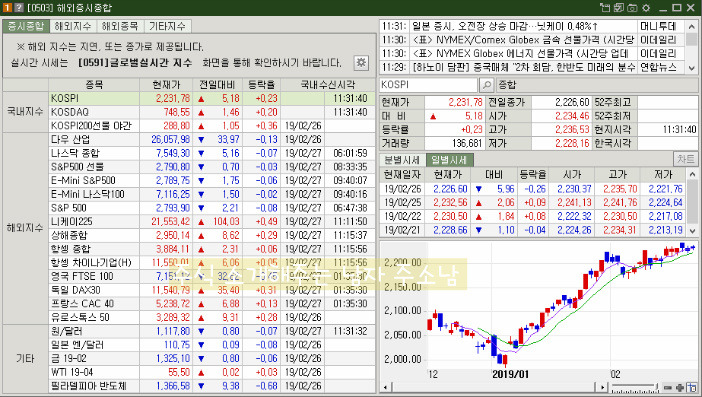This screenshot has width=702, height=397.
Task: Open settings gear beside the real-time notice
Action: pyautogui.click(x=361, y=62)
